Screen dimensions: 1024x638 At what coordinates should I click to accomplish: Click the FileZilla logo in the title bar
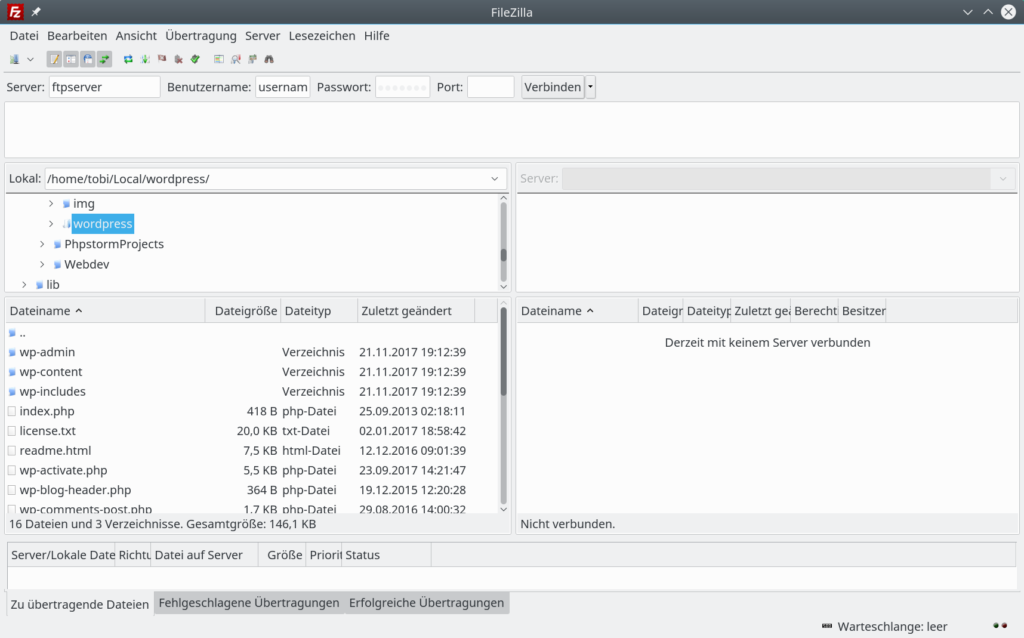pos(15,12)
